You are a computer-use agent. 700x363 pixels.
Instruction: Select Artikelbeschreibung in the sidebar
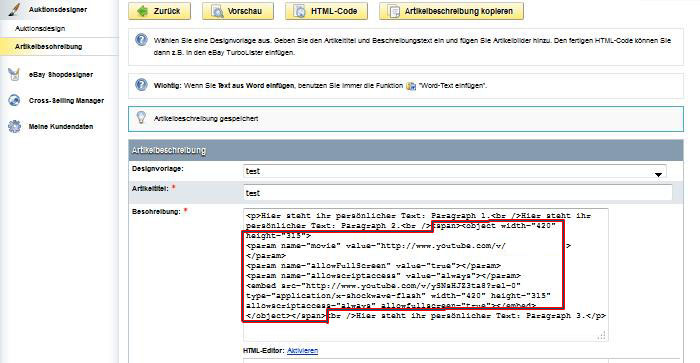[x=48, y=46]
